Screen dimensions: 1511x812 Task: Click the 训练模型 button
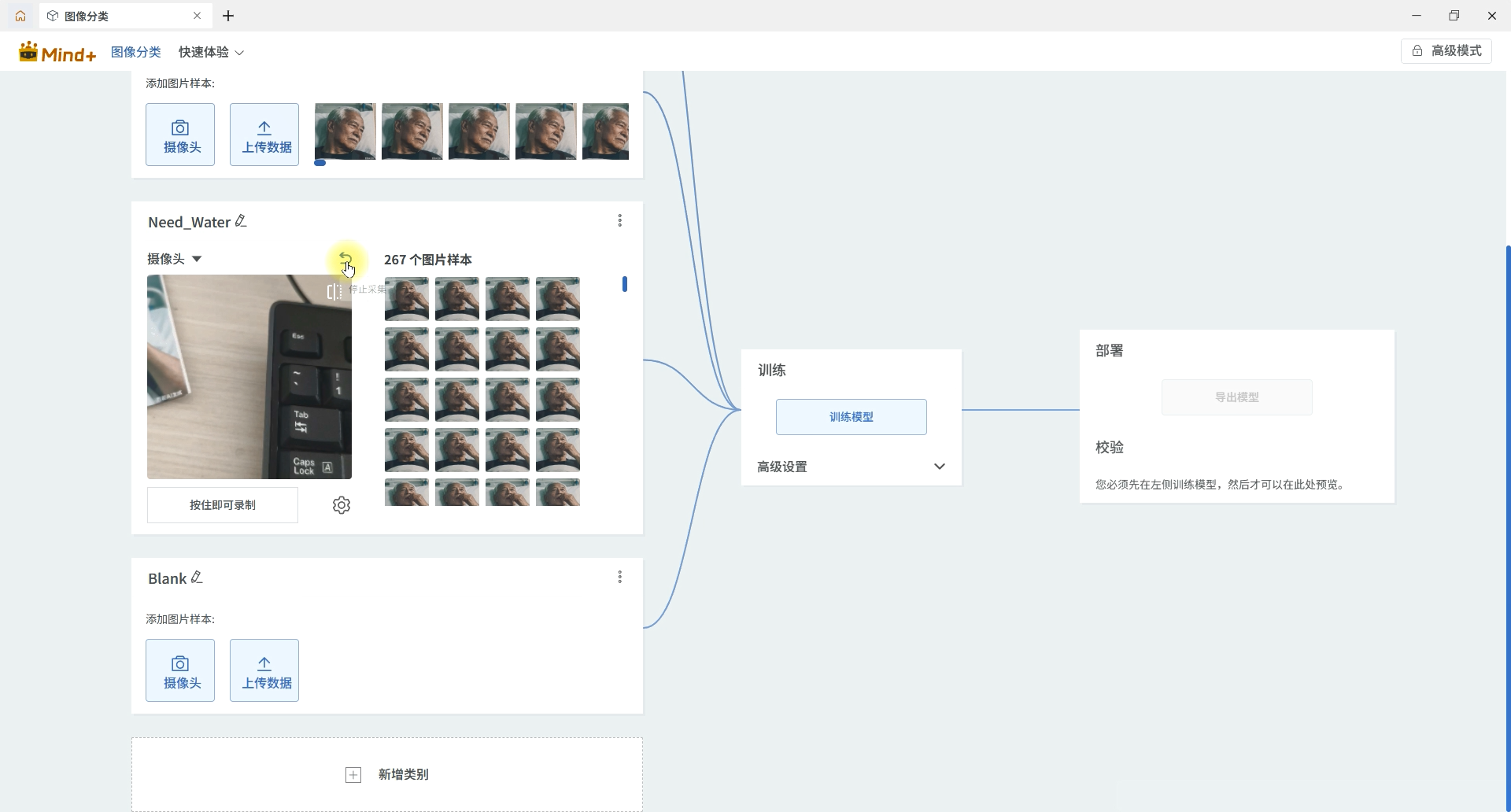[x=851, y=417]
